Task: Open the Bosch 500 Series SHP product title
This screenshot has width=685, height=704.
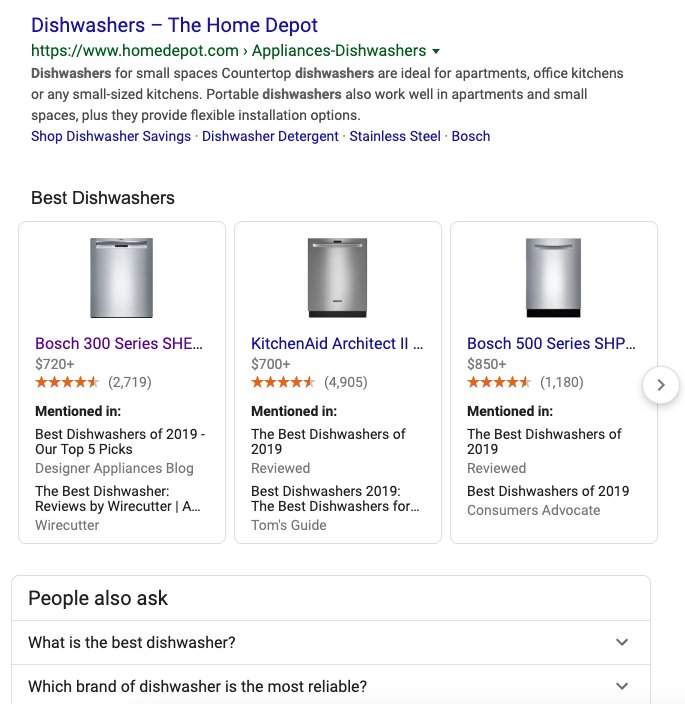Action: pyautogui.click(x=551, y=343)
